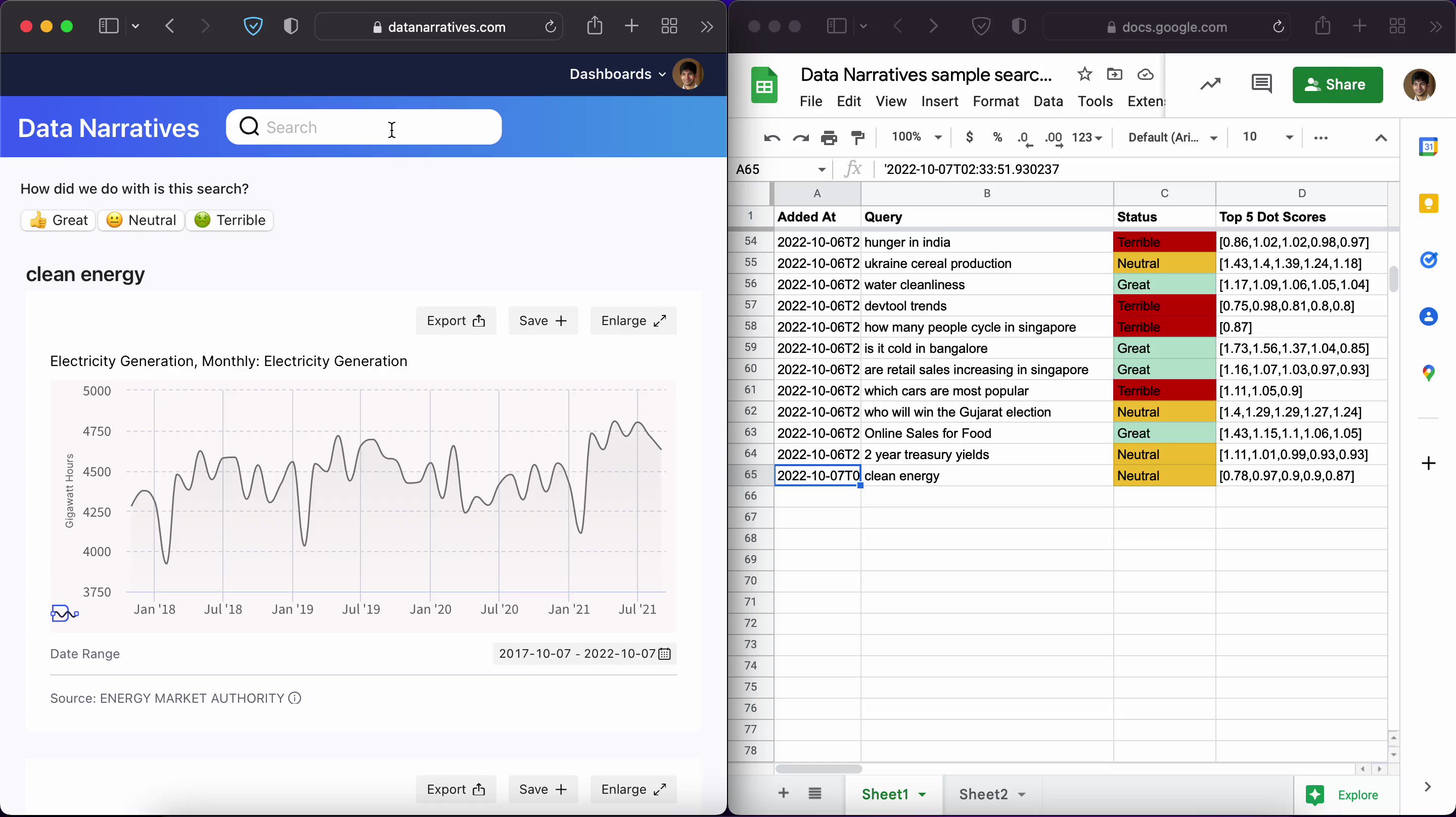The image size is (1456, 817).
Task: Star the Data Narratives spreadsheet
Action: 1084,75
